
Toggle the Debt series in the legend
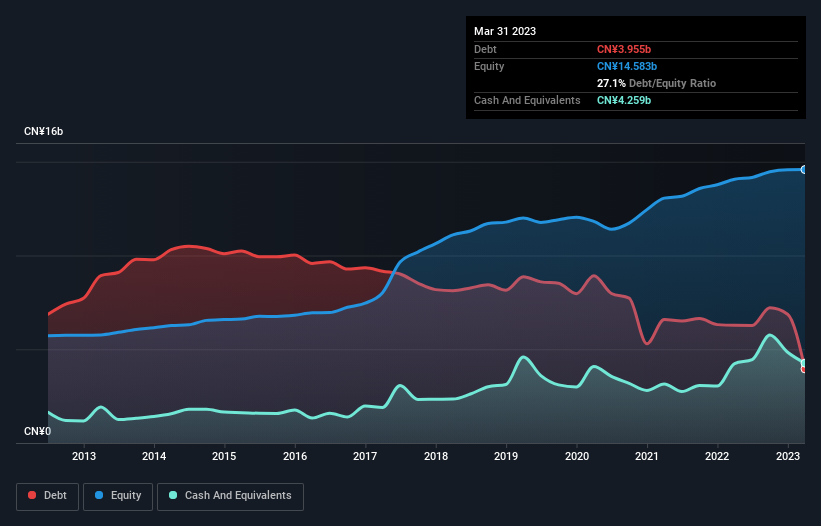[x=46, y=495]
